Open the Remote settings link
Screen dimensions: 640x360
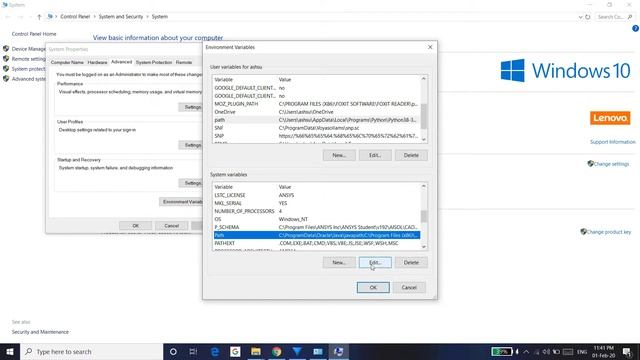(x=29, y=59)
